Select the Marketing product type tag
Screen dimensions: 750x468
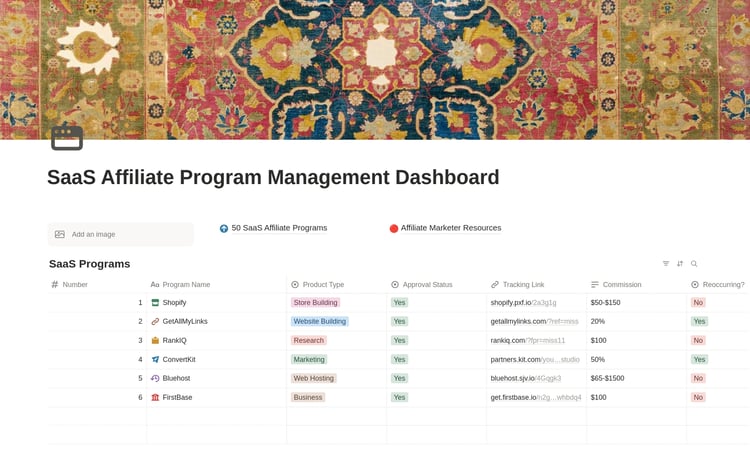(x=309, y=359)
